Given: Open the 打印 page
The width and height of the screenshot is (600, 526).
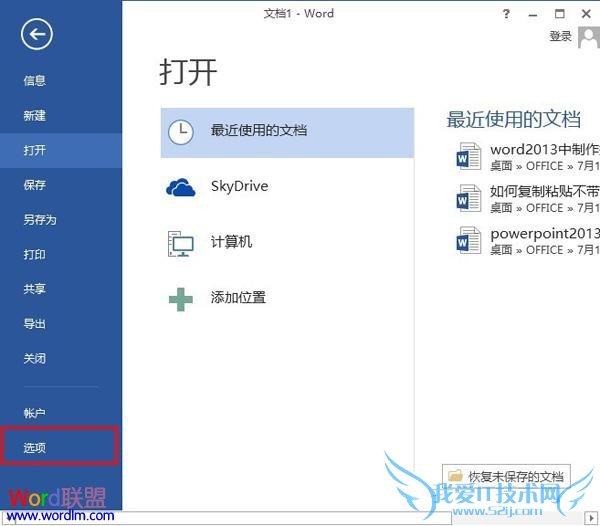Looking at the screenshot, I should coord(34,254).
